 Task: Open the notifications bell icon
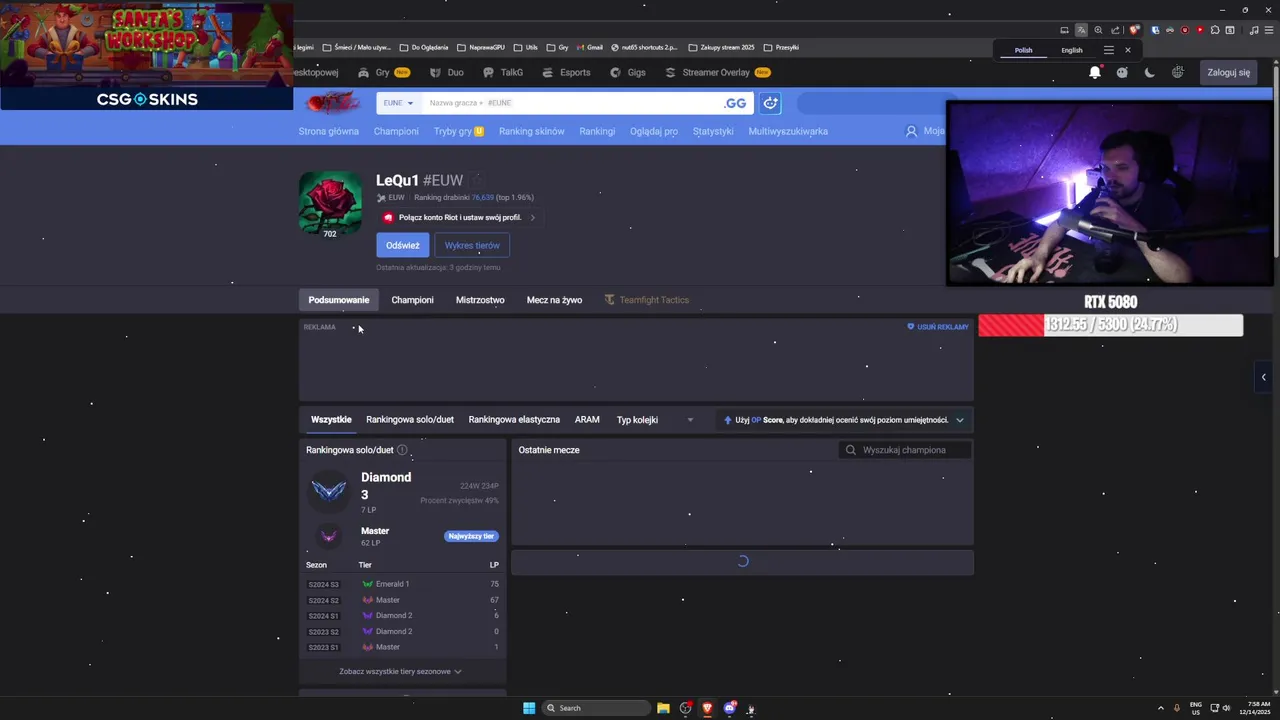pyautogui.click(x=1095, y=72)
